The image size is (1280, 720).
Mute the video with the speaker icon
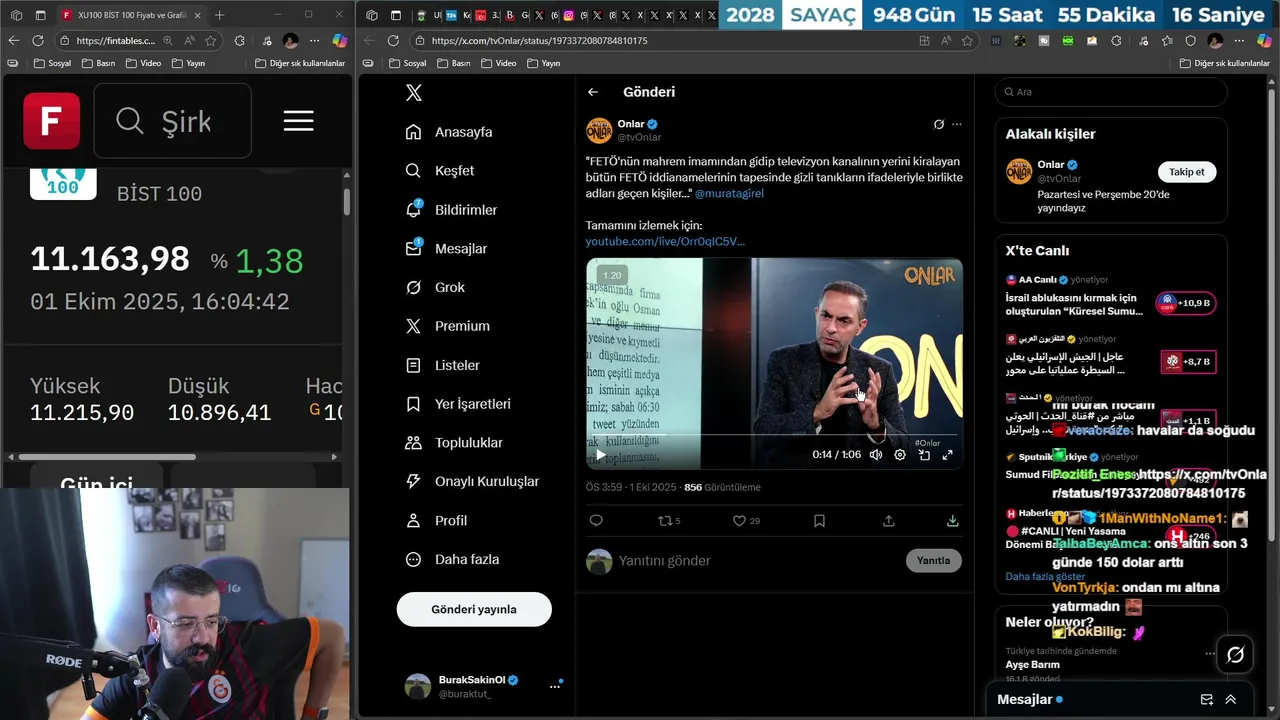point(876,455)
